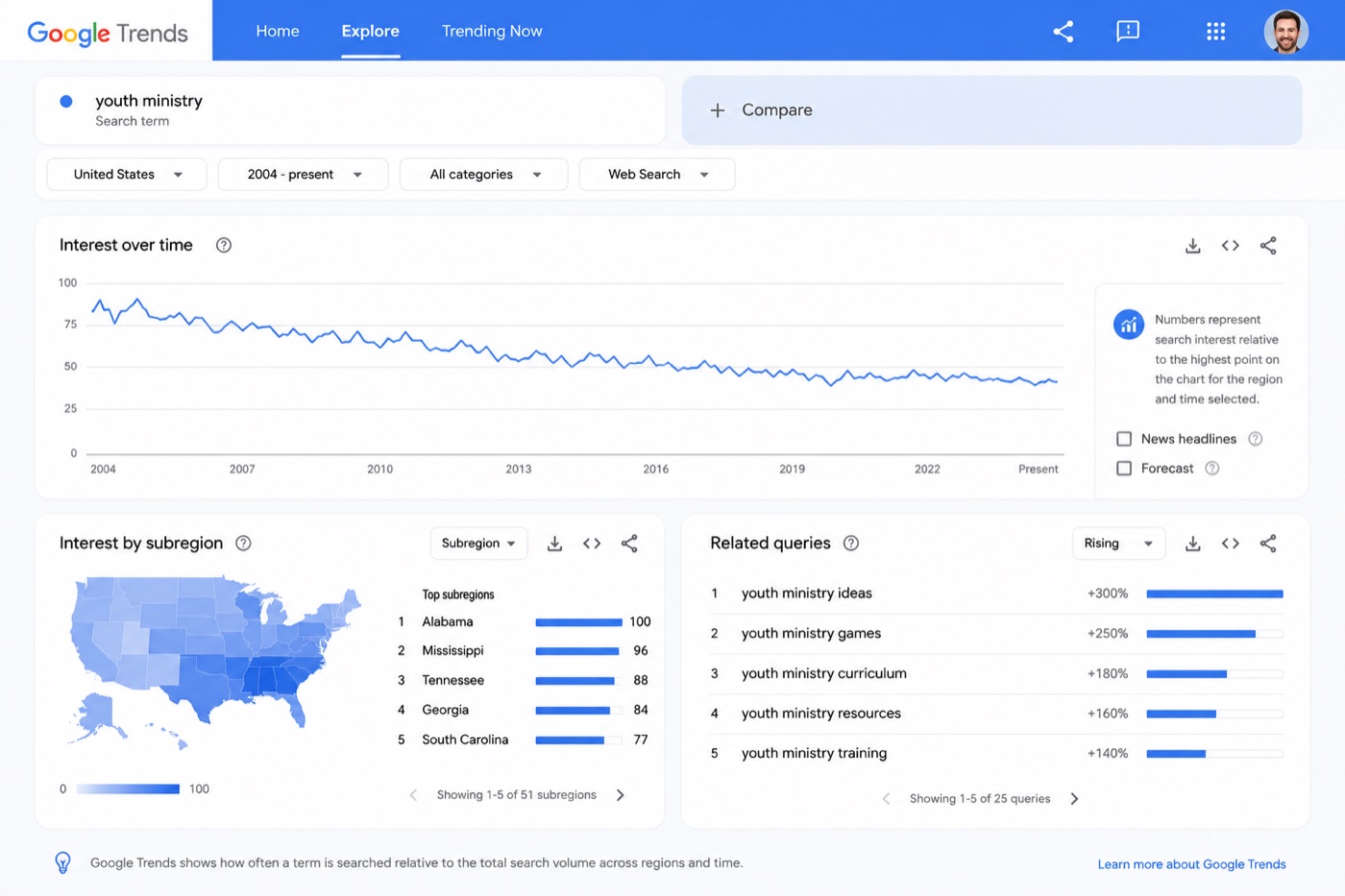Click the map's 0 to 100 color scale
The width and height of the screenshot is (1345, 896).
point(128,789)
